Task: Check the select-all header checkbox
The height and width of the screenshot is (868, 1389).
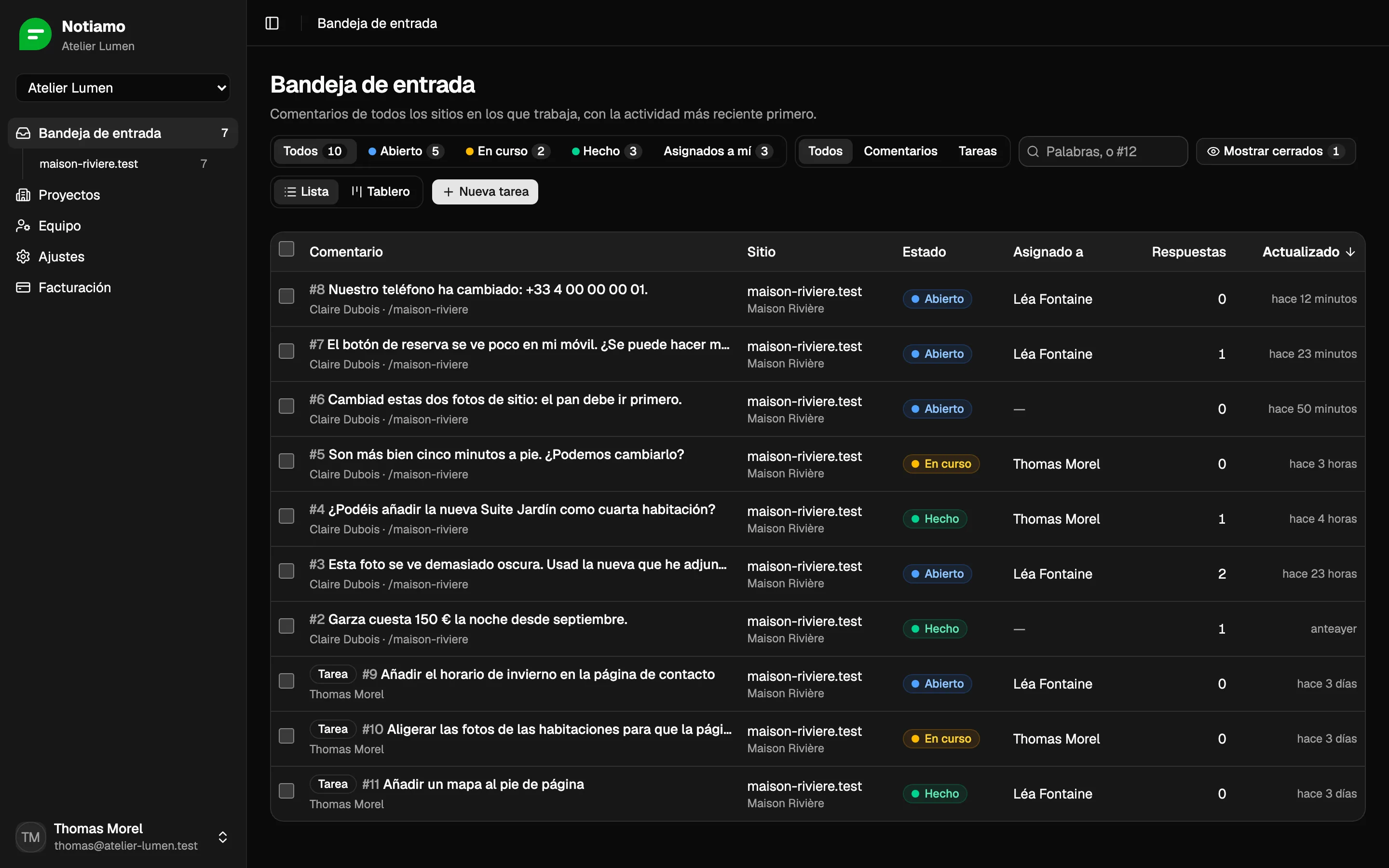Action: click(x=286, y=249)
